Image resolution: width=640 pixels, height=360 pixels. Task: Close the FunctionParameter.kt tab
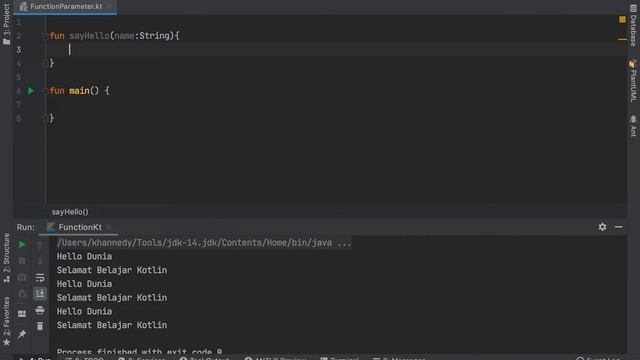[x=109, y=7]
